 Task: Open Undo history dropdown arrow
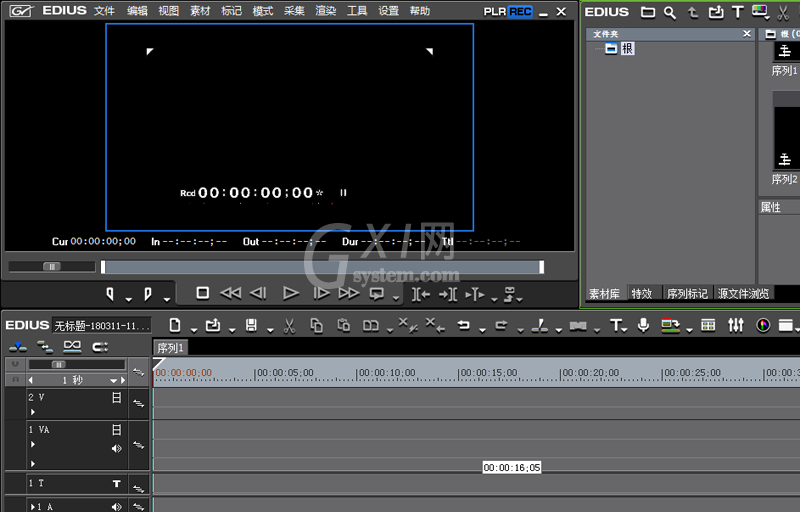[x=482, y=330]
